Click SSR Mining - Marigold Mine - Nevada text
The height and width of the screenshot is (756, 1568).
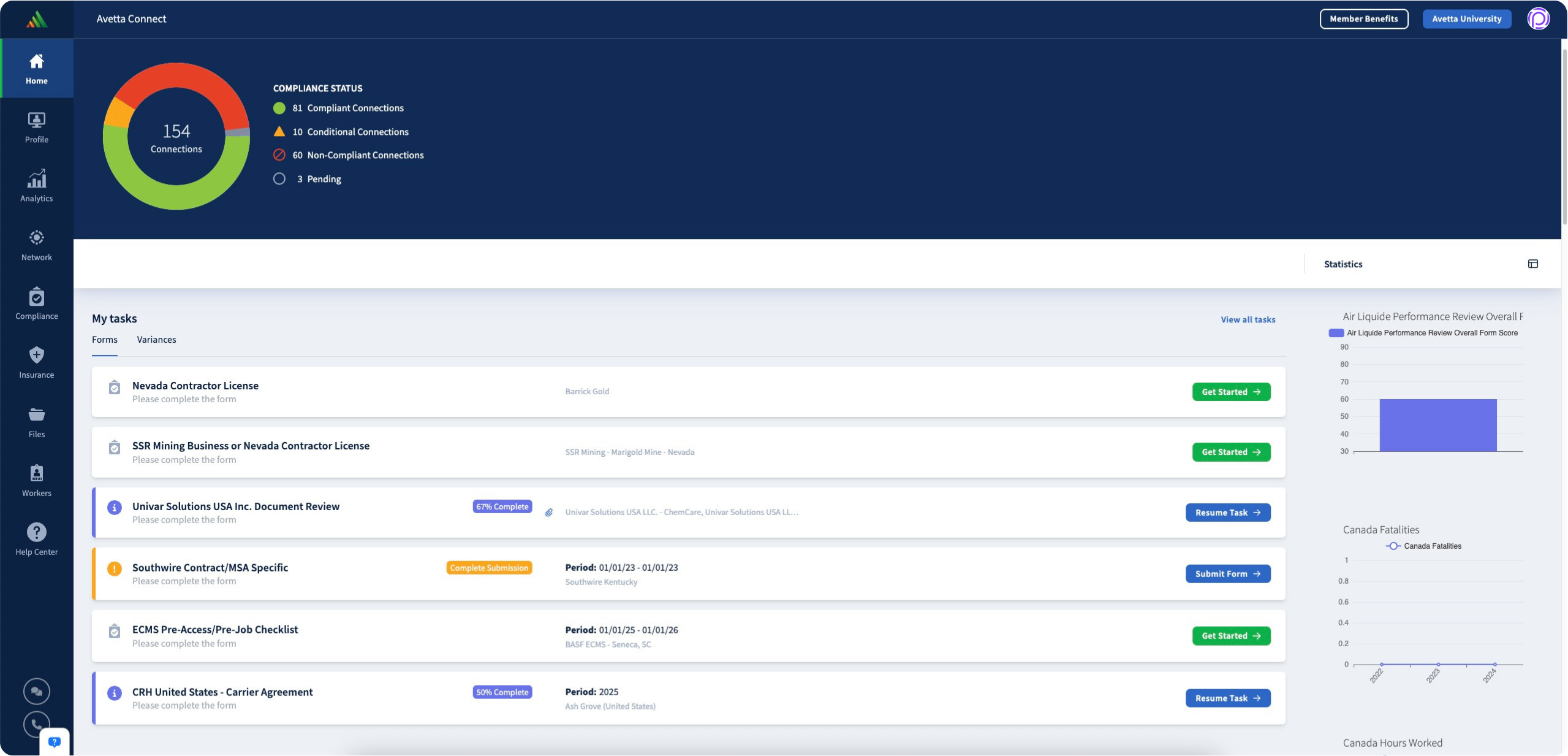coord(630,452)
